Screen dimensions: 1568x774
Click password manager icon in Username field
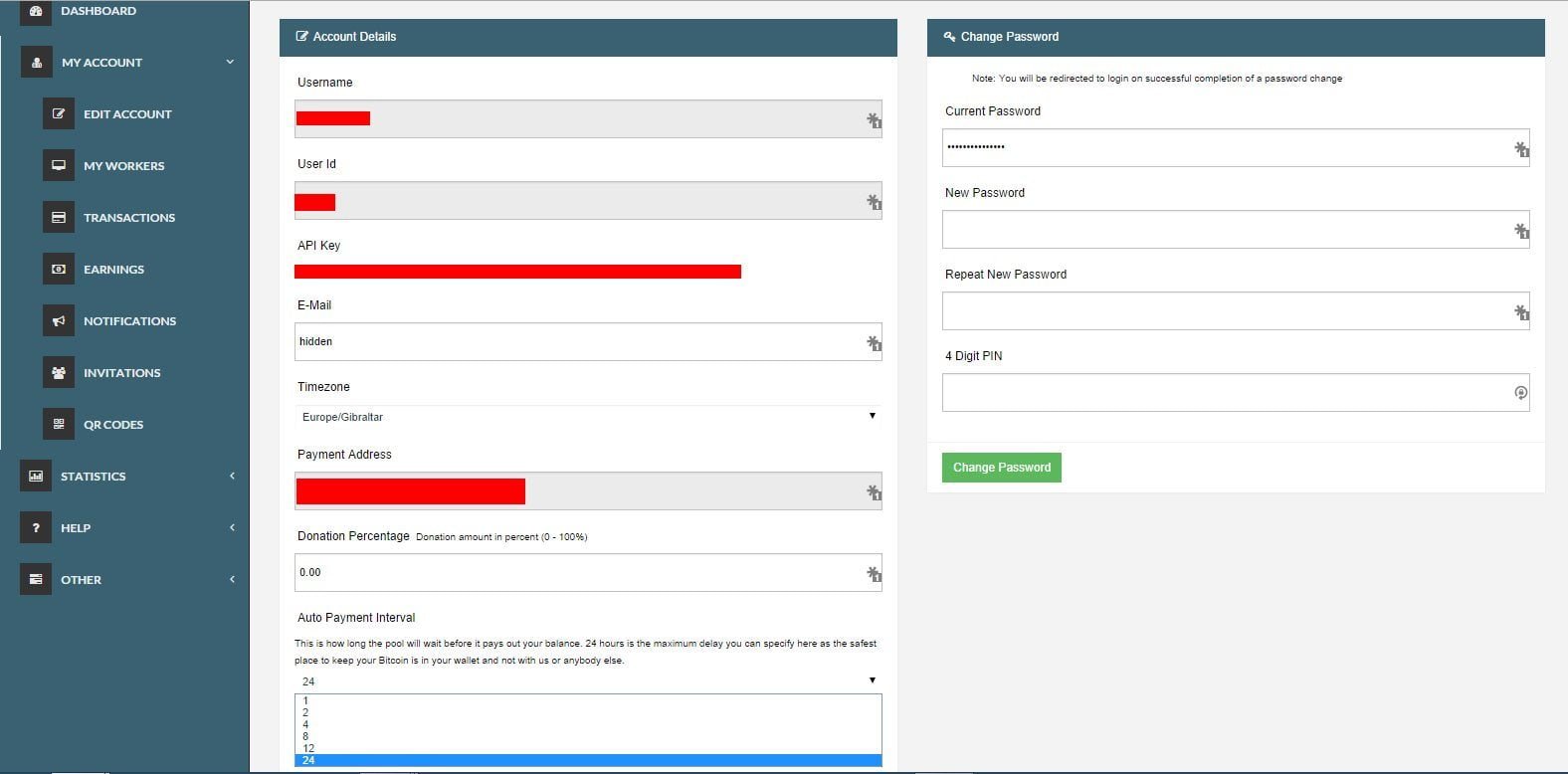pyautogui.click(x=874, y=120)
